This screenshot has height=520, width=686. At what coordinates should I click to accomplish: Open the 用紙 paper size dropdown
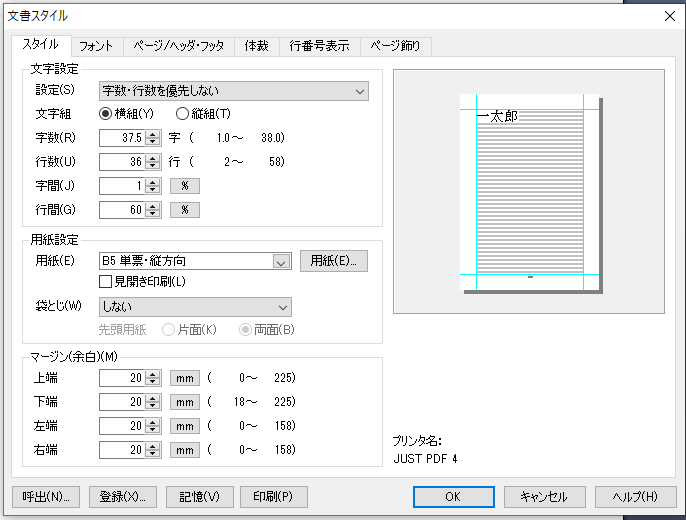281,262
